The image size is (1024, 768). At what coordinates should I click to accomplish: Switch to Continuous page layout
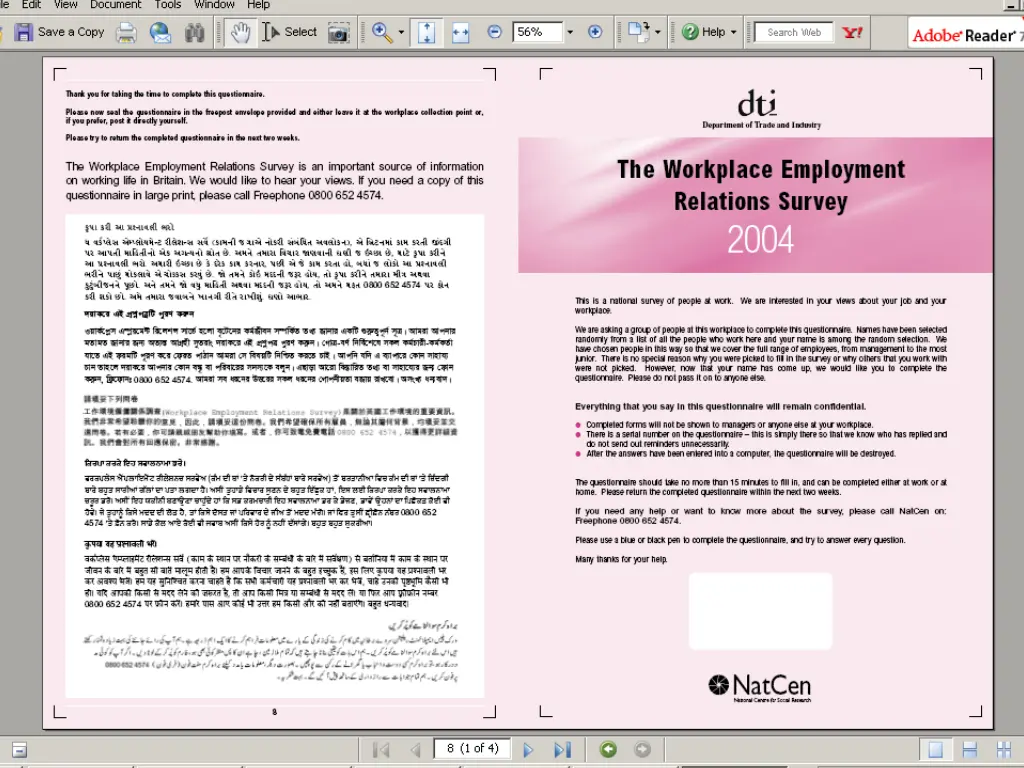970,750
